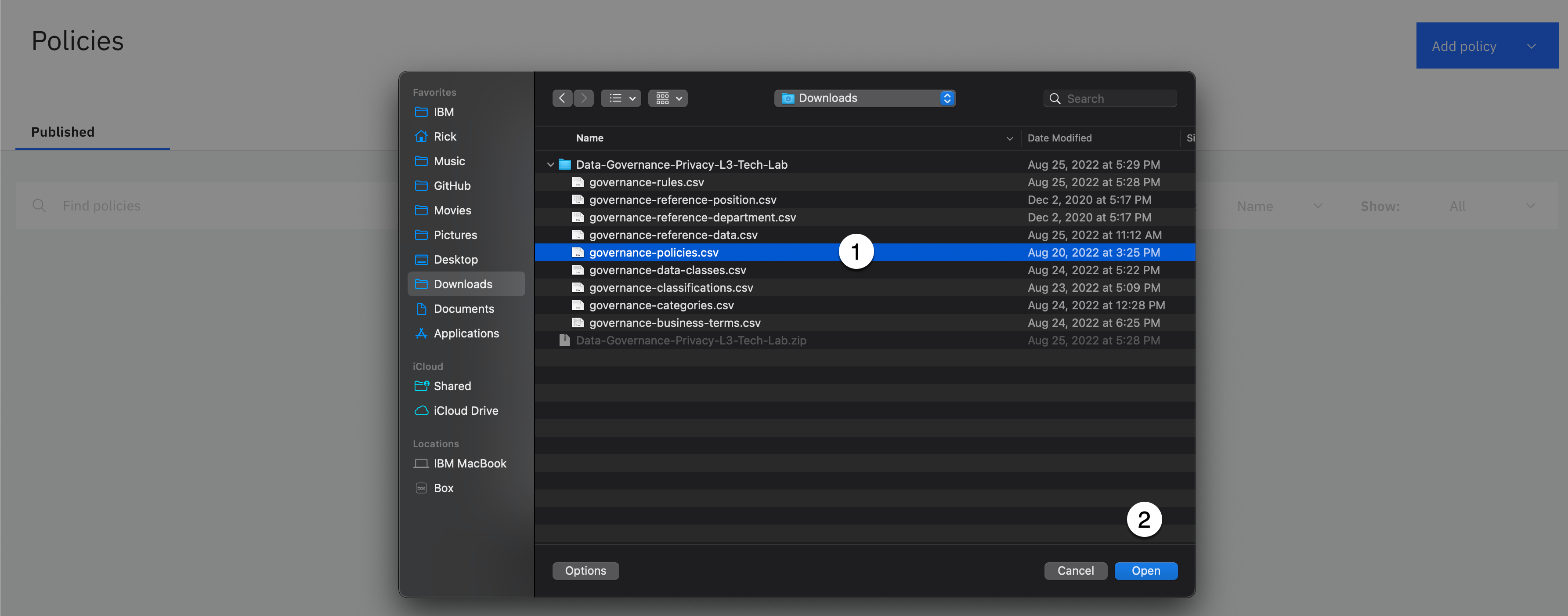Open iCloud Drive location
The image size is (1568, 616).
[x=466, y=411]
